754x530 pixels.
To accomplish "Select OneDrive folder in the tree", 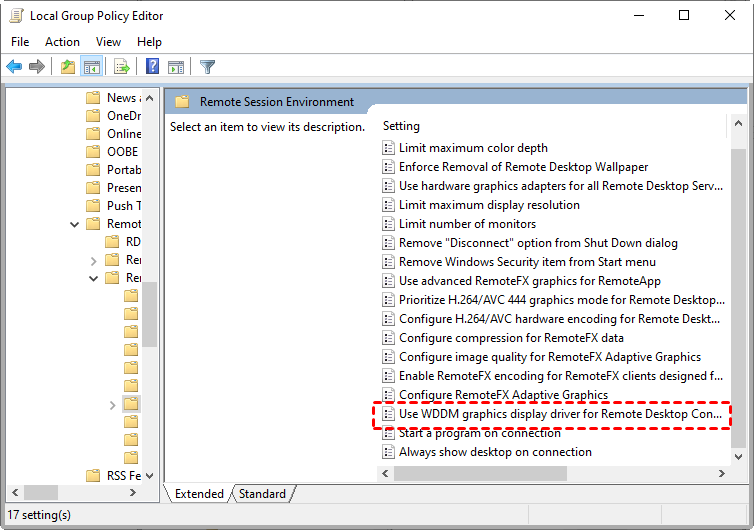I will 124,116.
